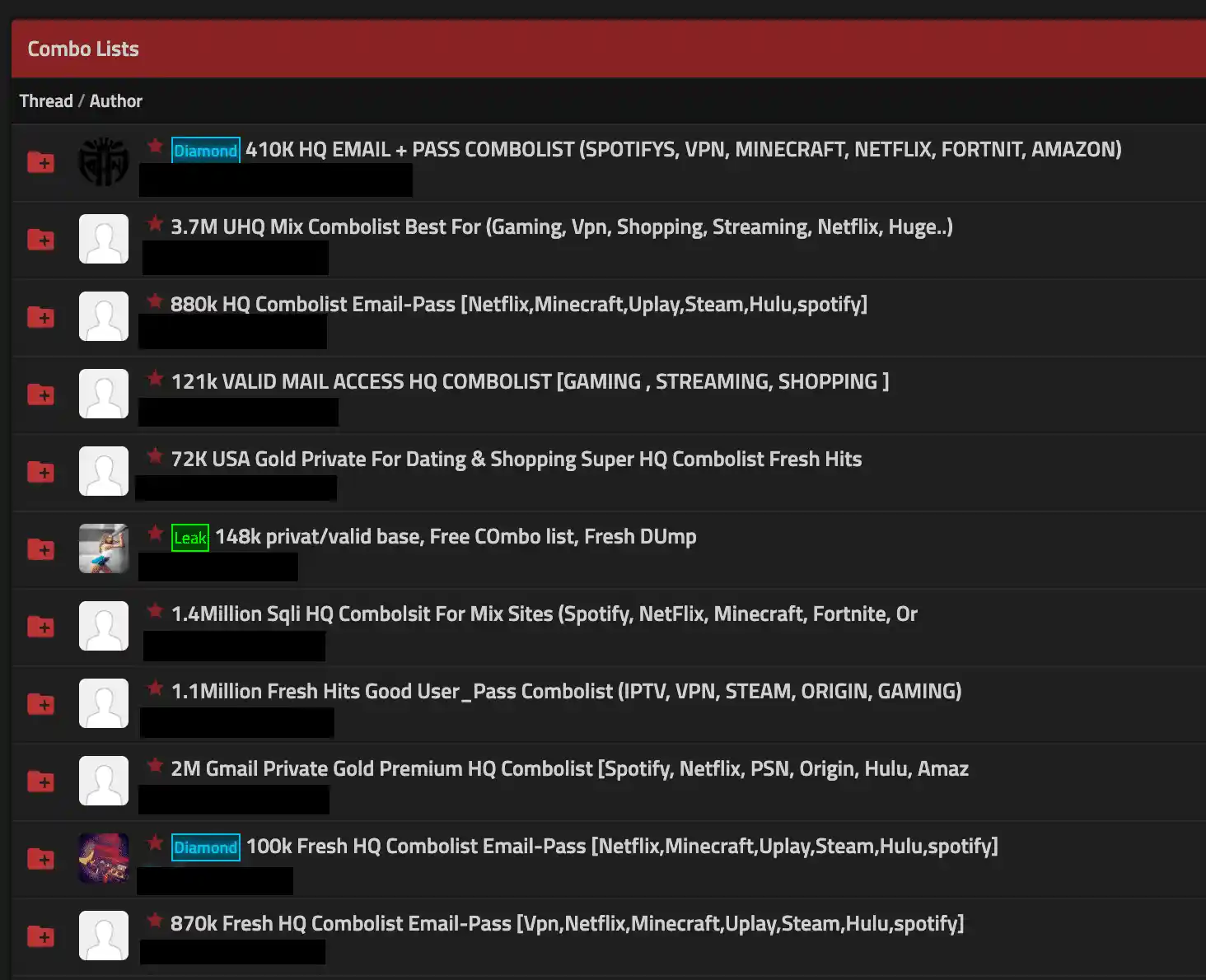Click folder icon beside 2M Gmail Private Gold thread
The width and height of the screenshot is (1206, 980).
[x=40, y=782]
